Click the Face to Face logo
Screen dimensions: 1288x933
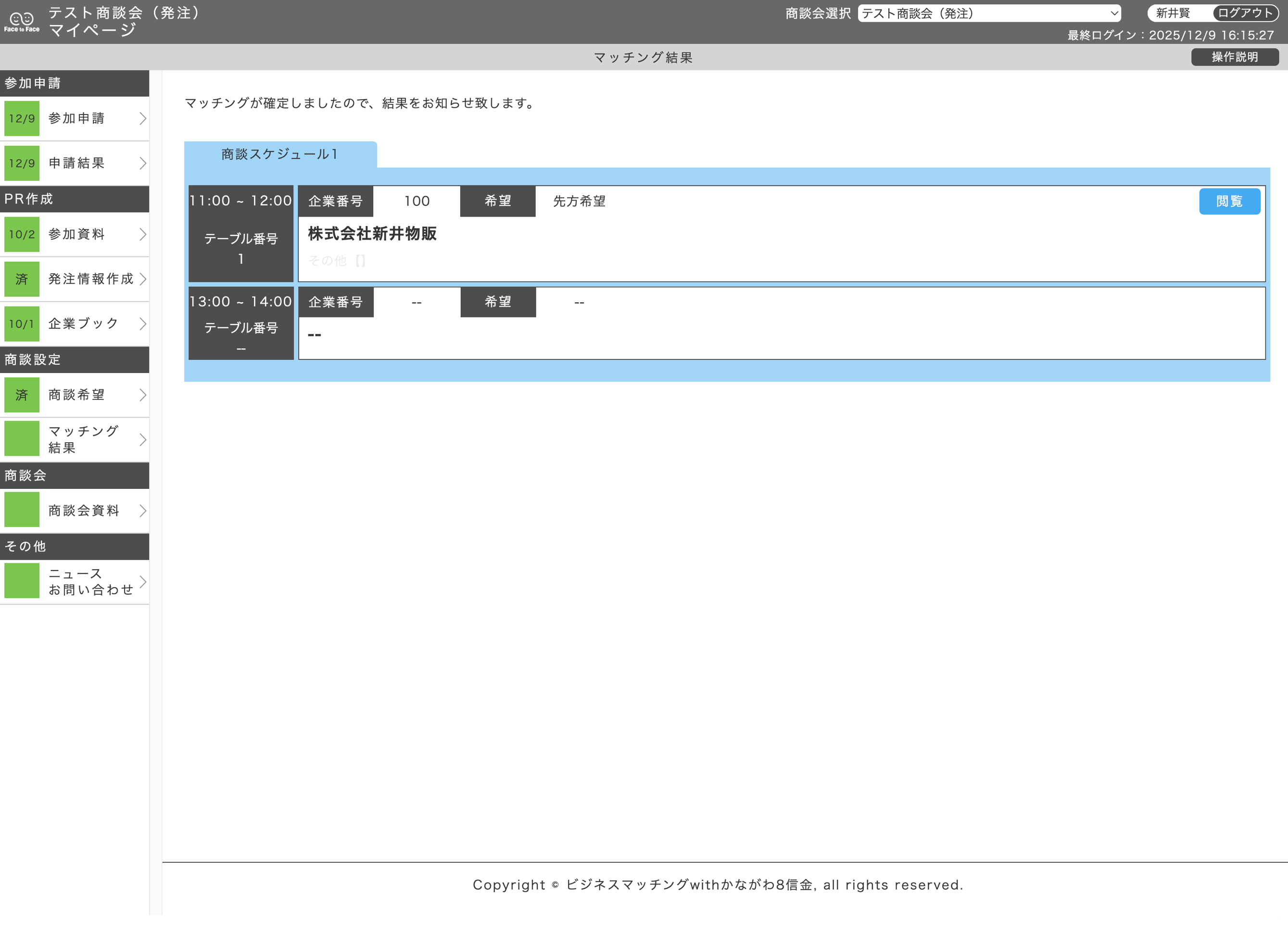coord(21,21)
